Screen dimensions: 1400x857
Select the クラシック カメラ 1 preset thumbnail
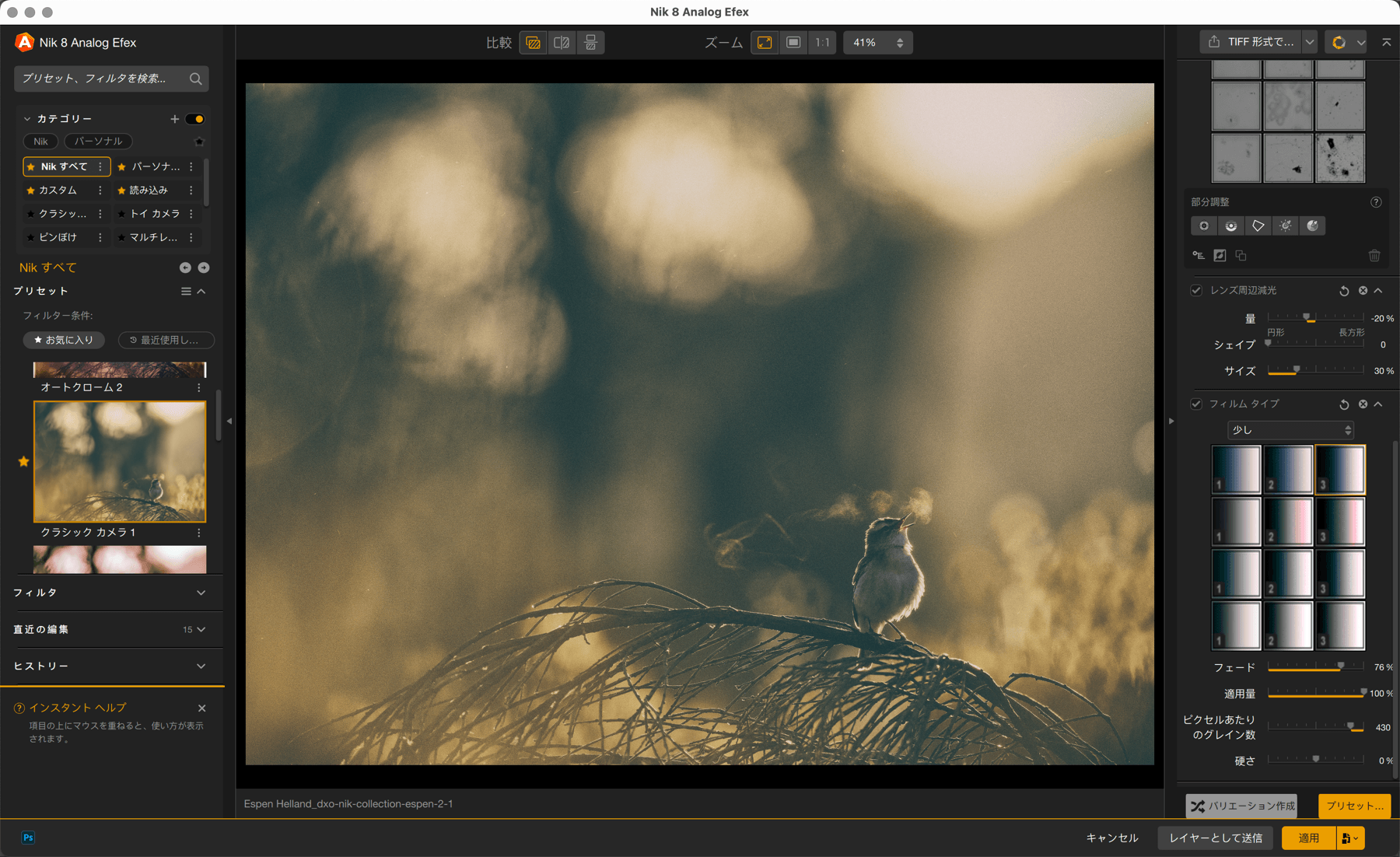[x=120, y=462]
